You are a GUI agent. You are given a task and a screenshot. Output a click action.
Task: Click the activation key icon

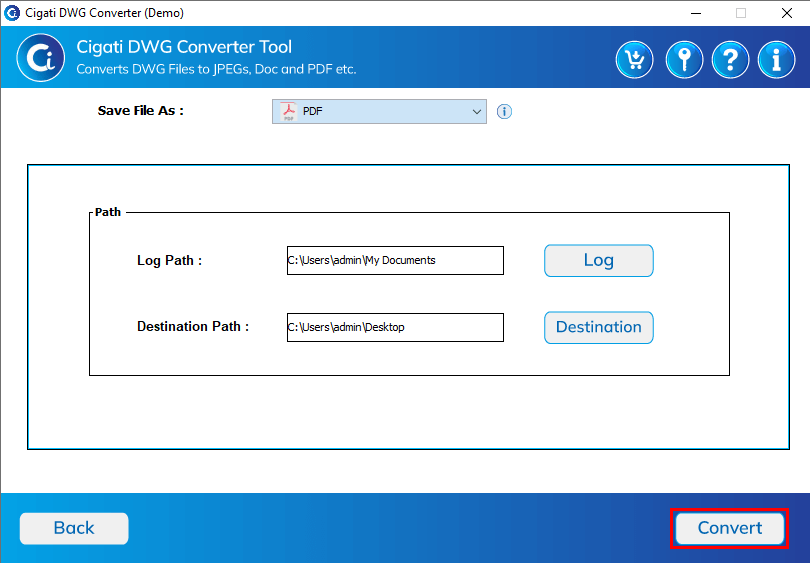pos(684,60)
